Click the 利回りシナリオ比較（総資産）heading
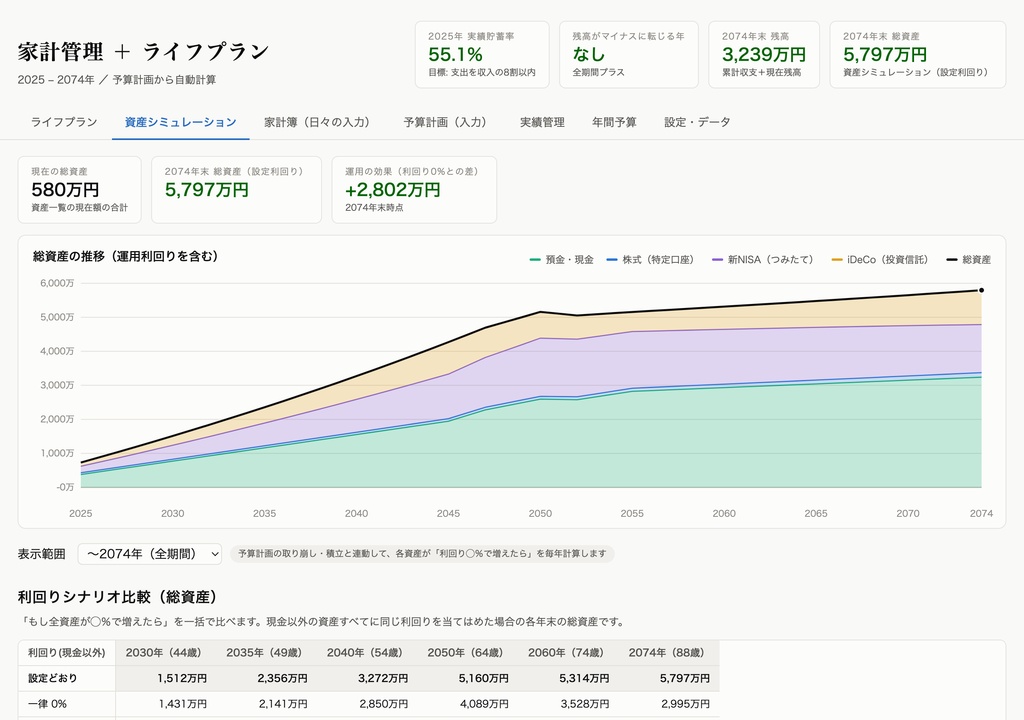The image size is (1024, 720). [x=118, y=597]
